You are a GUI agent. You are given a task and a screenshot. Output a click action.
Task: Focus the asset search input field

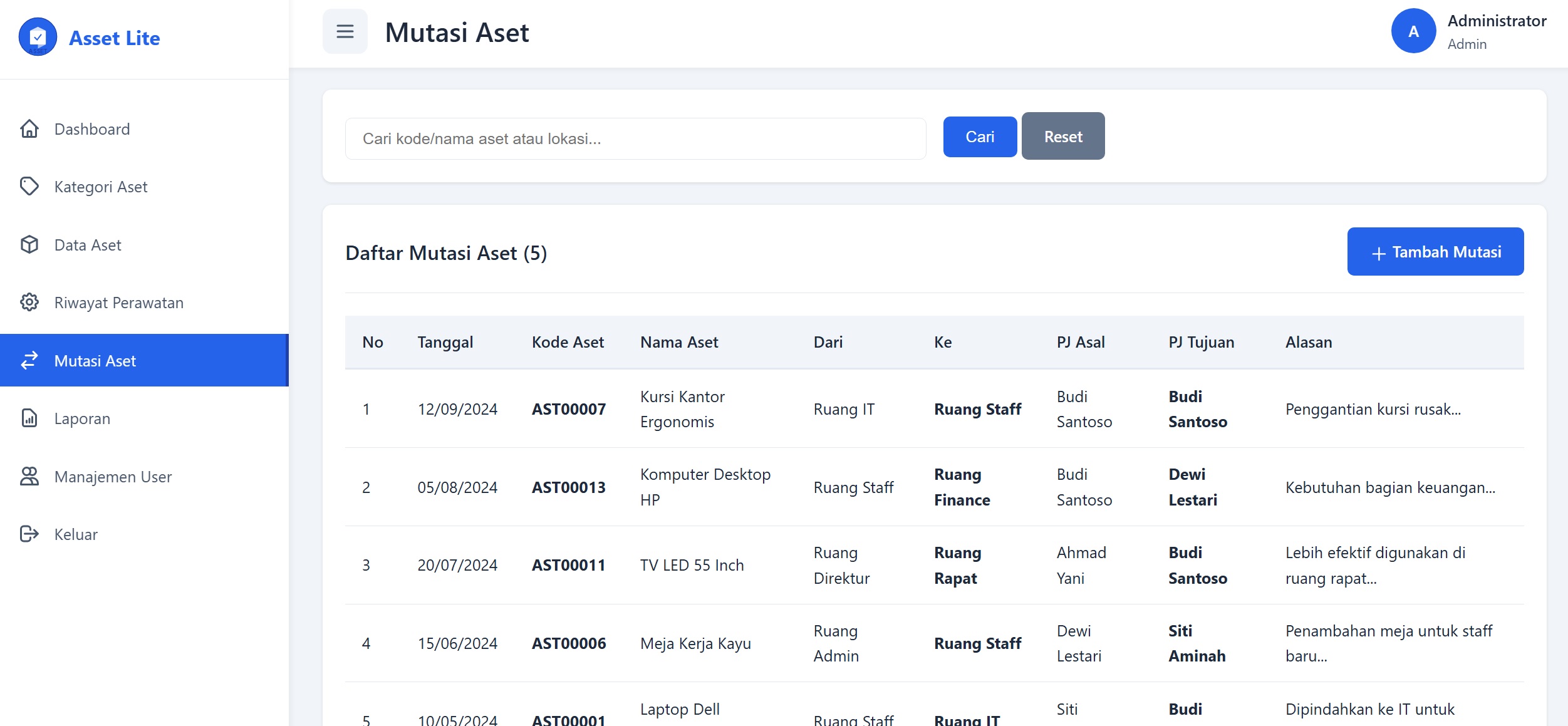pyautogui.click(x=635, y=138)
